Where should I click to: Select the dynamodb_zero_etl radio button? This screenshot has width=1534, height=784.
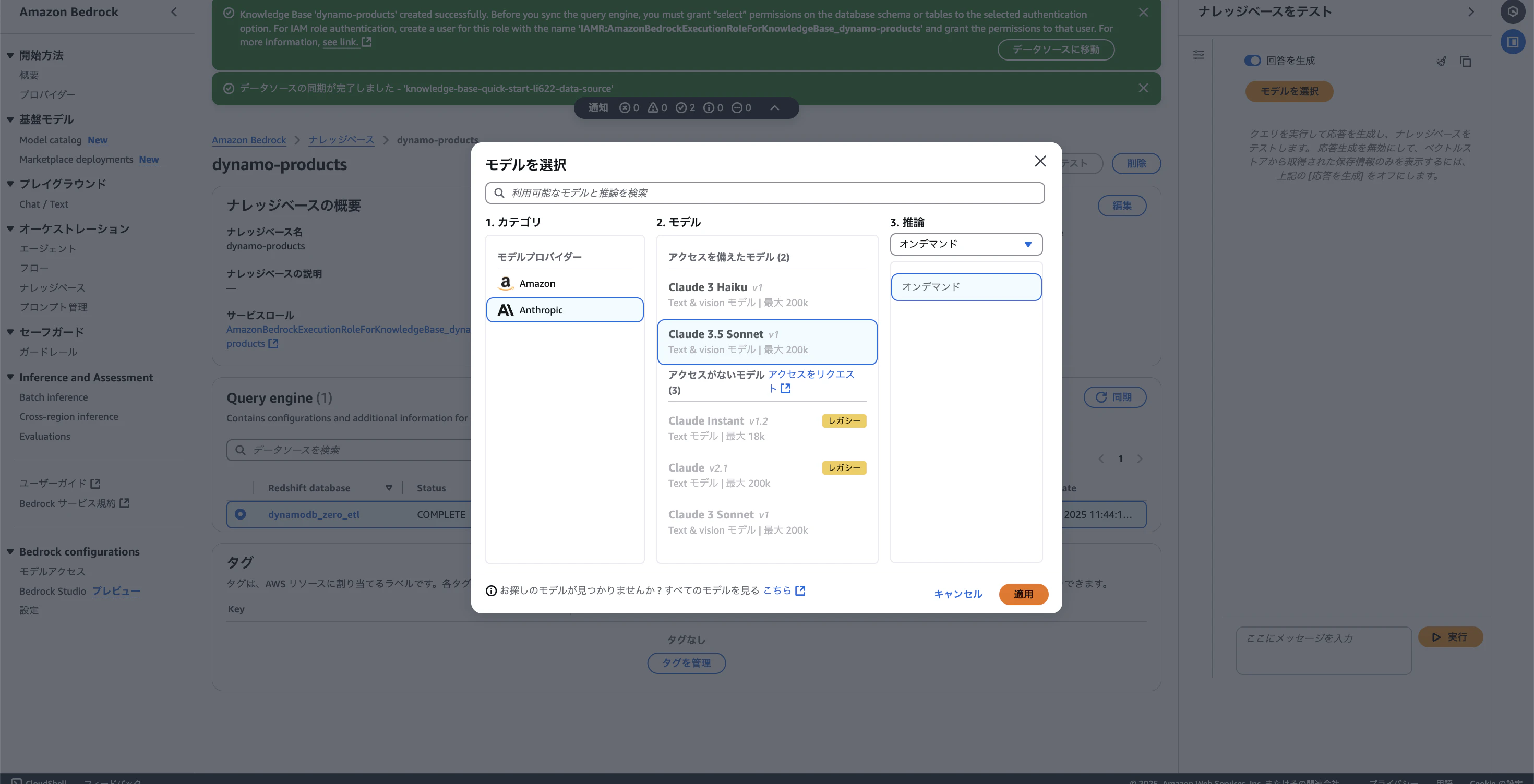240,514
